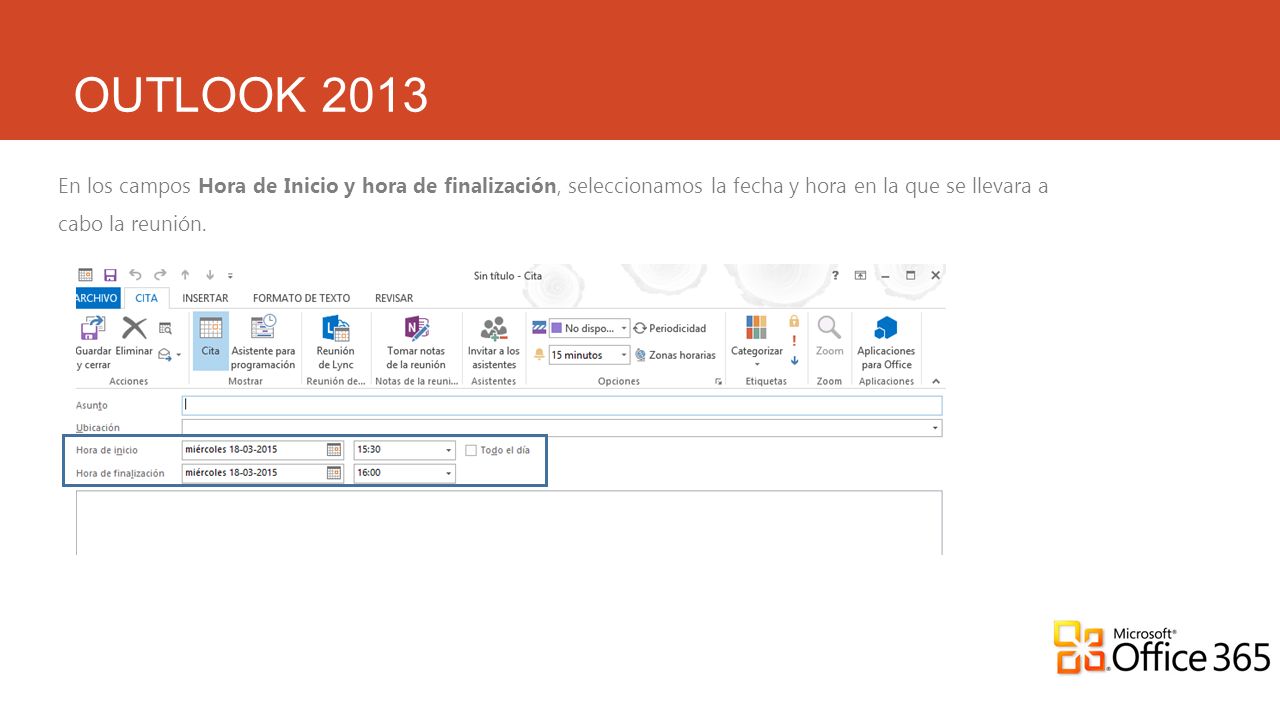Image resolution: width=1280 pixels, height=720 pixels.
Task: Switch to FORMATO DE TEXTO tab
Action: coord(301,298)
